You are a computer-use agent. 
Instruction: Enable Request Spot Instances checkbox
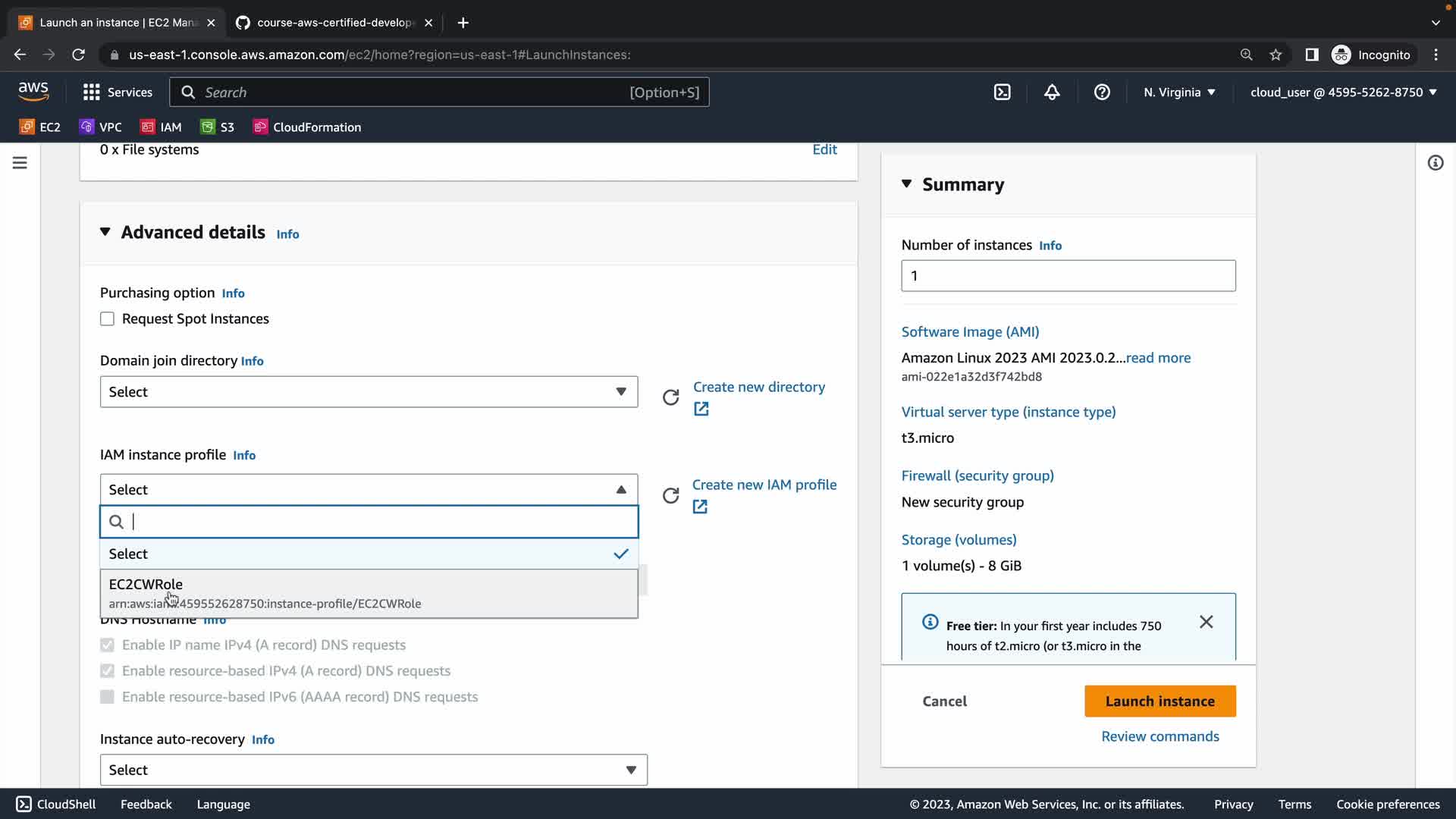[107, 319]
